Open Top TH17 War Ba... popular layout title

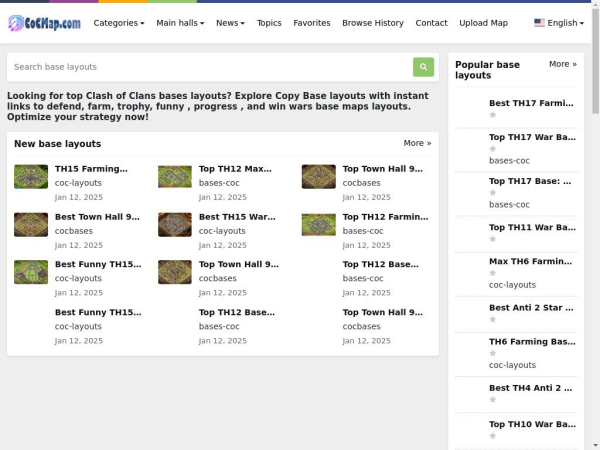click(532, 137)
